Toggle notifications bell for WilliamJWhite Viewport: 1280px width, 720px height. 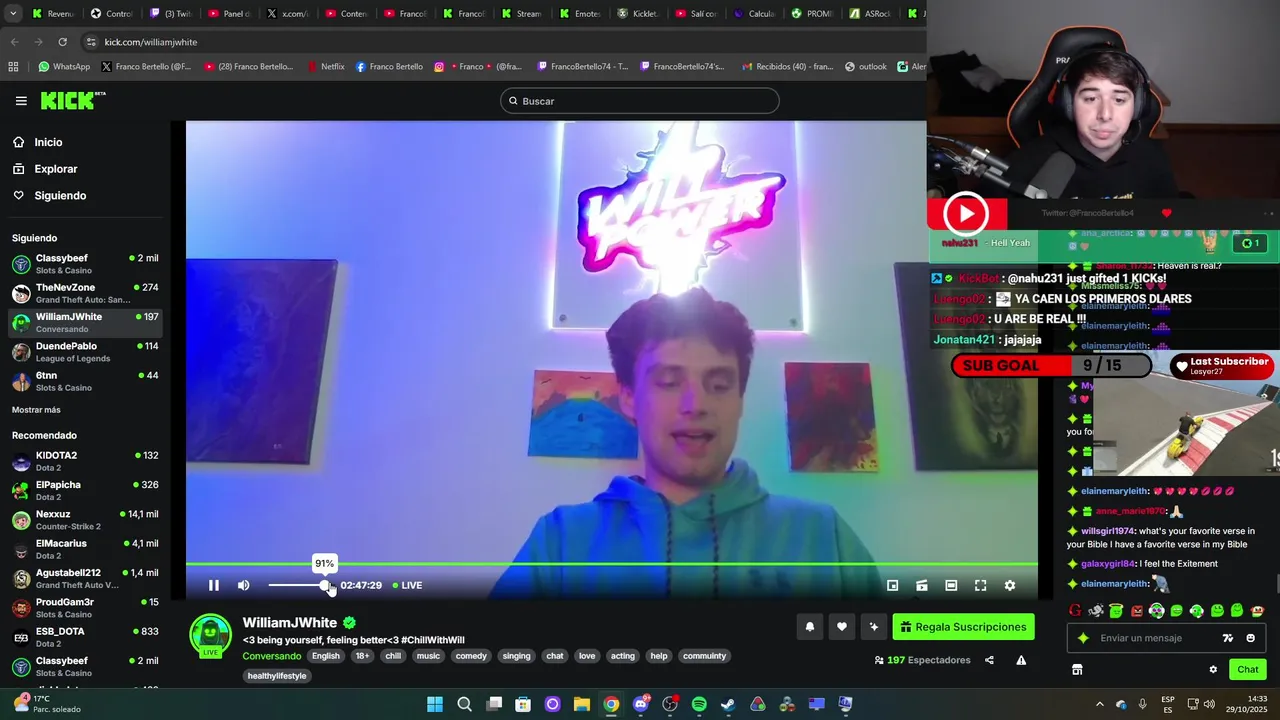pyautogui.click(x=810, y=627)
